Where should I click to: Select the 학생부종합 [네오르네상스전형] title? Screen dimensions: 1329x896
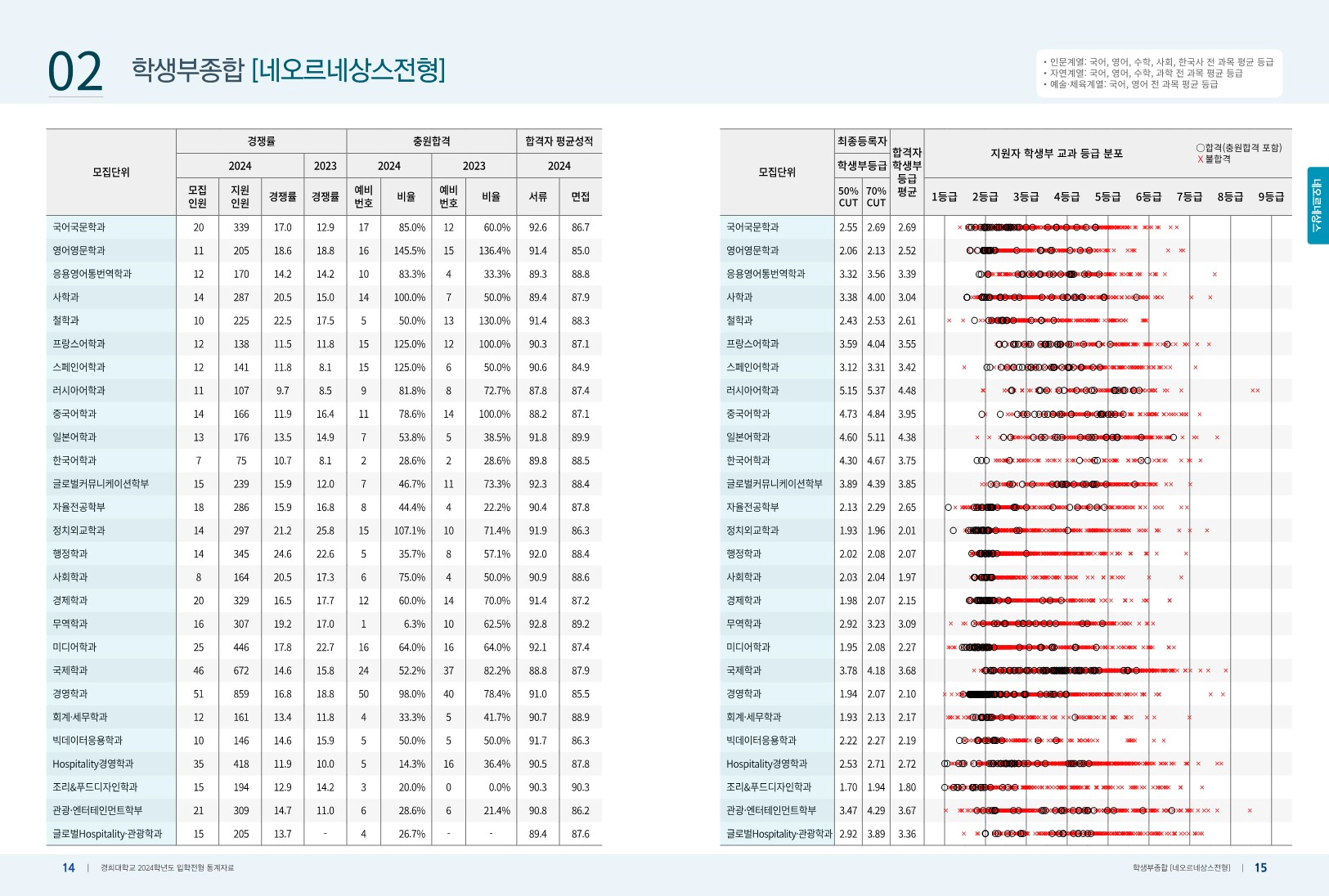(x=286, y=72)
